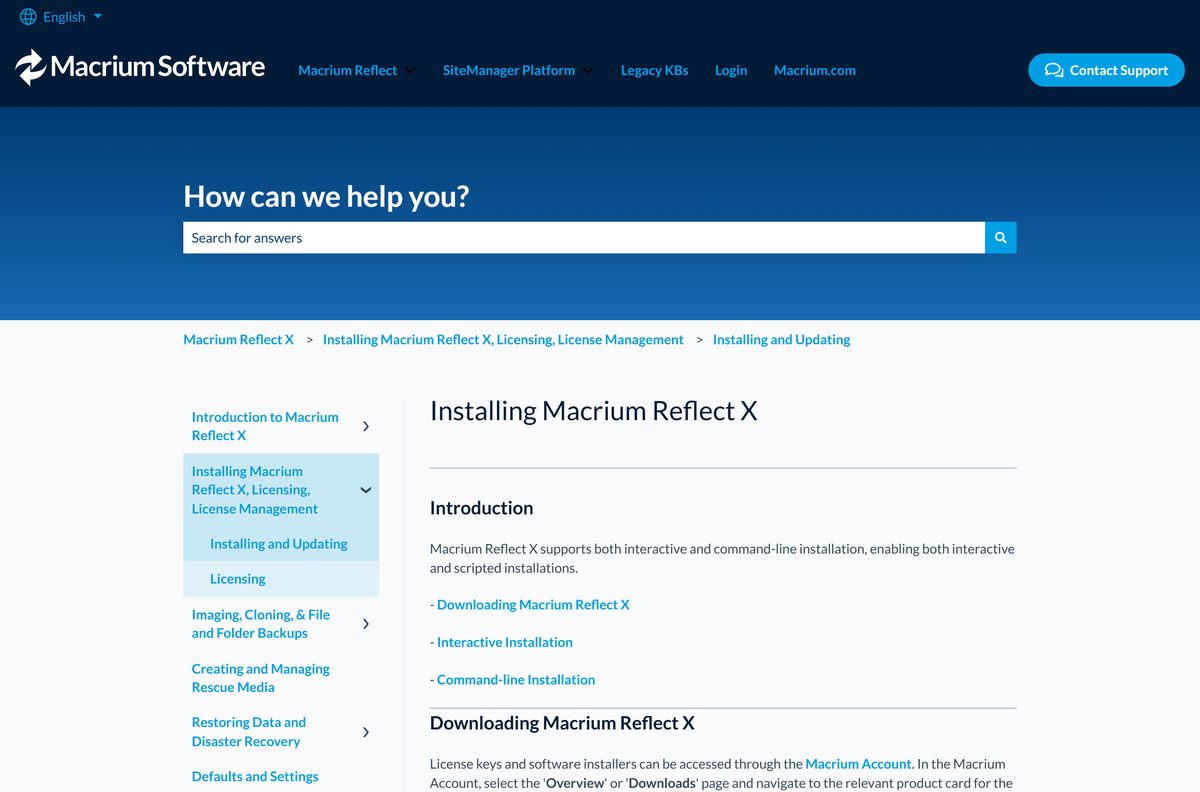Screen dimensions: 1200x792
Task: Open the Licensing sidebar item
Action: coord(237,579)
